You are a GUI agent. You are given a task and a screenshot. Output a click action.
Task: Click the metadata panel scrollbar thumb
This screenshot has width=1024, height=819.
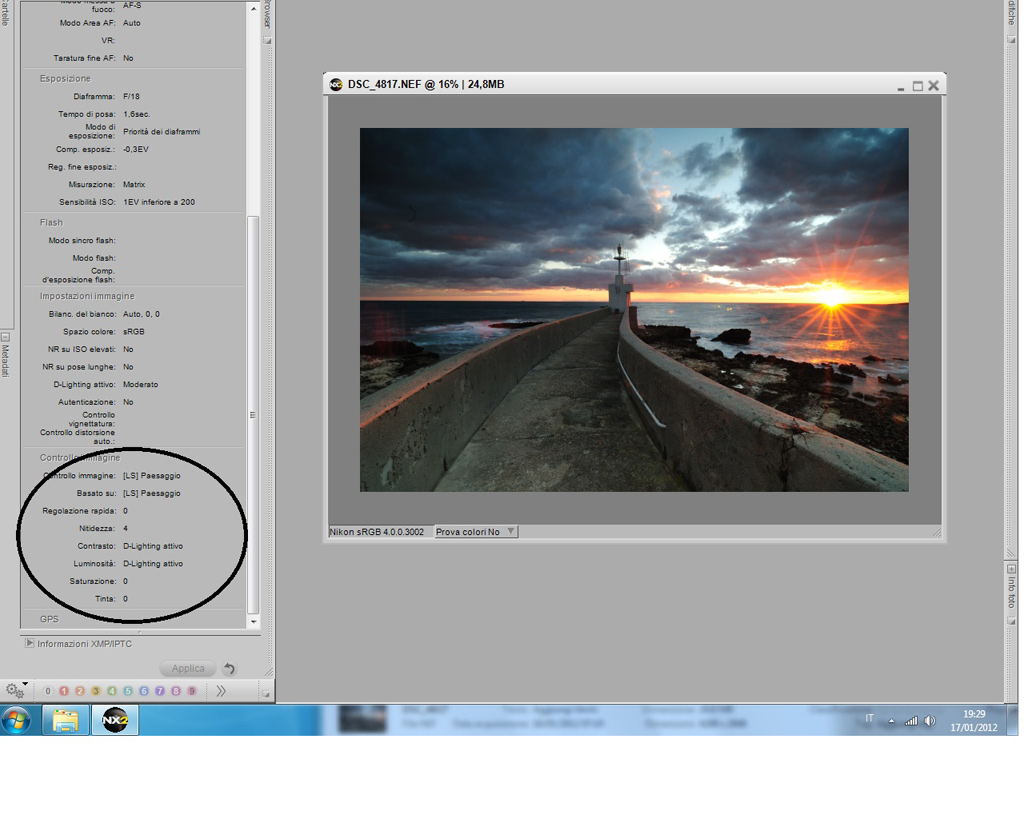[253, 414]
